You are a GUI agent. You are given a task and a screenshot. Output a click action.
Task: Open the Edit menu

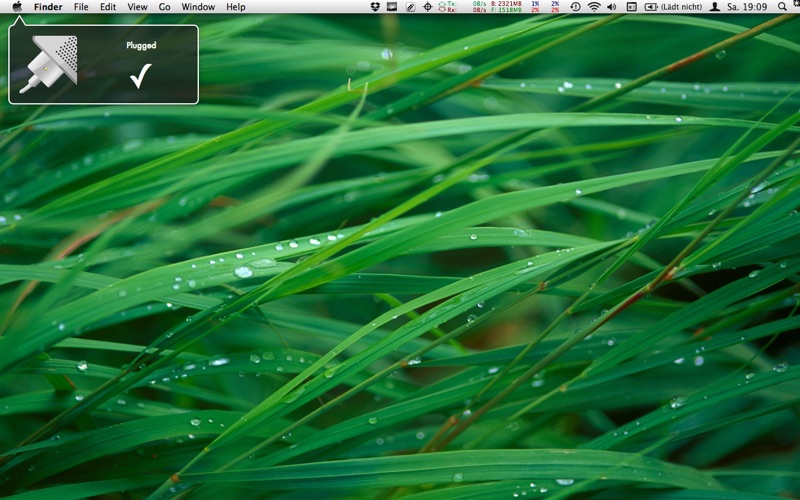click(108, 7)
